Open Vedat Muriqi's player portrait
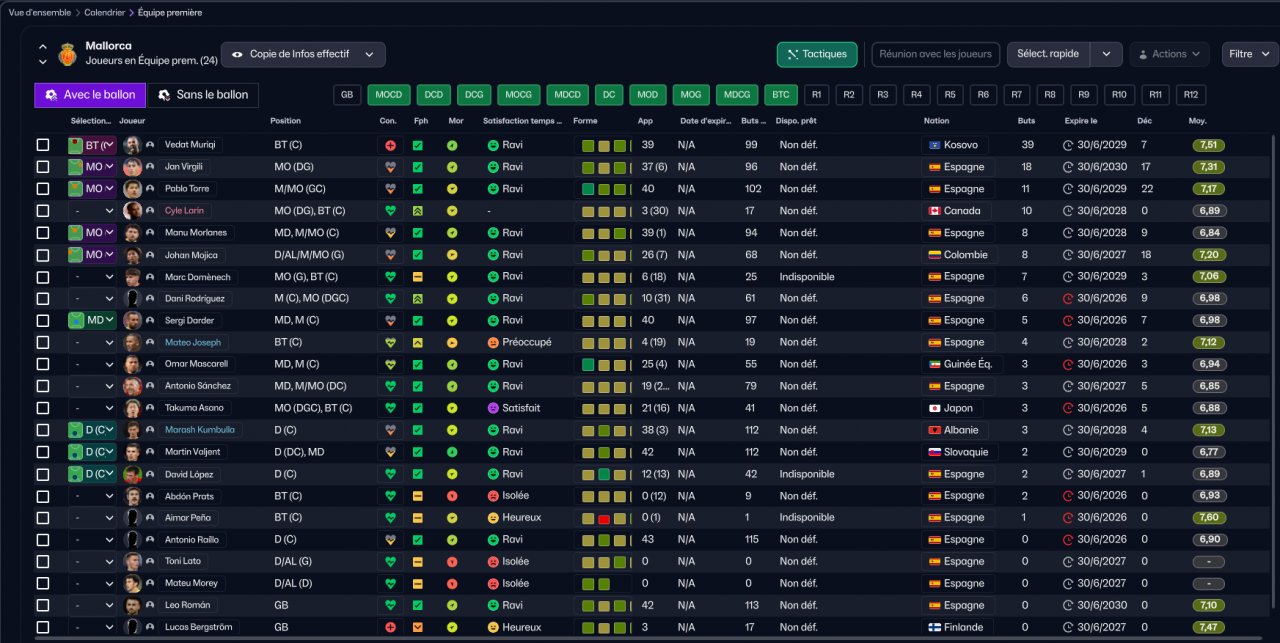The height and width of the screenshot is (643, 1280). (x=132, y=145)
